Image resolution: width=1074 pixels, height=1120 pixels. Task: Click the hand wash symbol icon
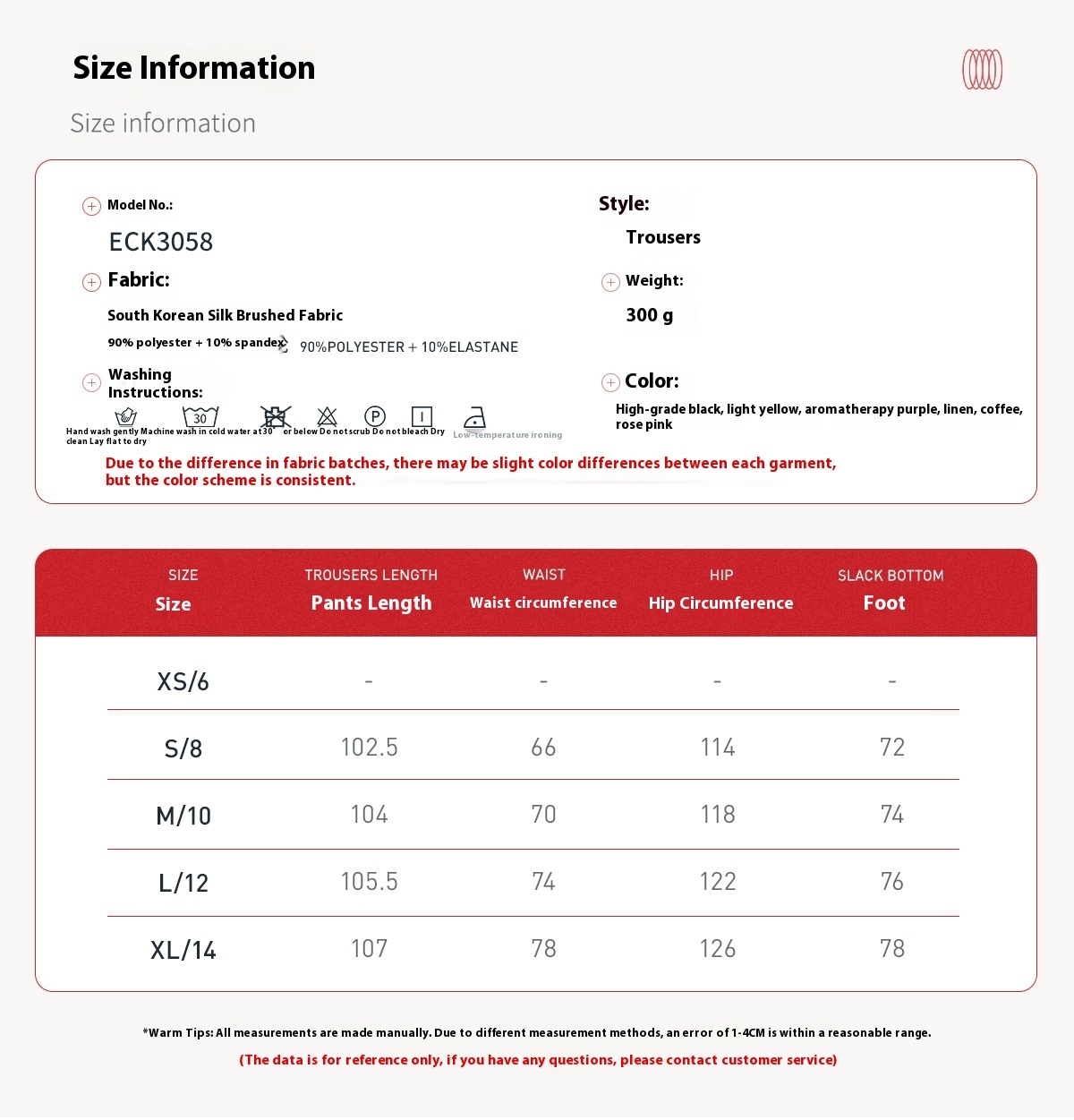point(126,417)
